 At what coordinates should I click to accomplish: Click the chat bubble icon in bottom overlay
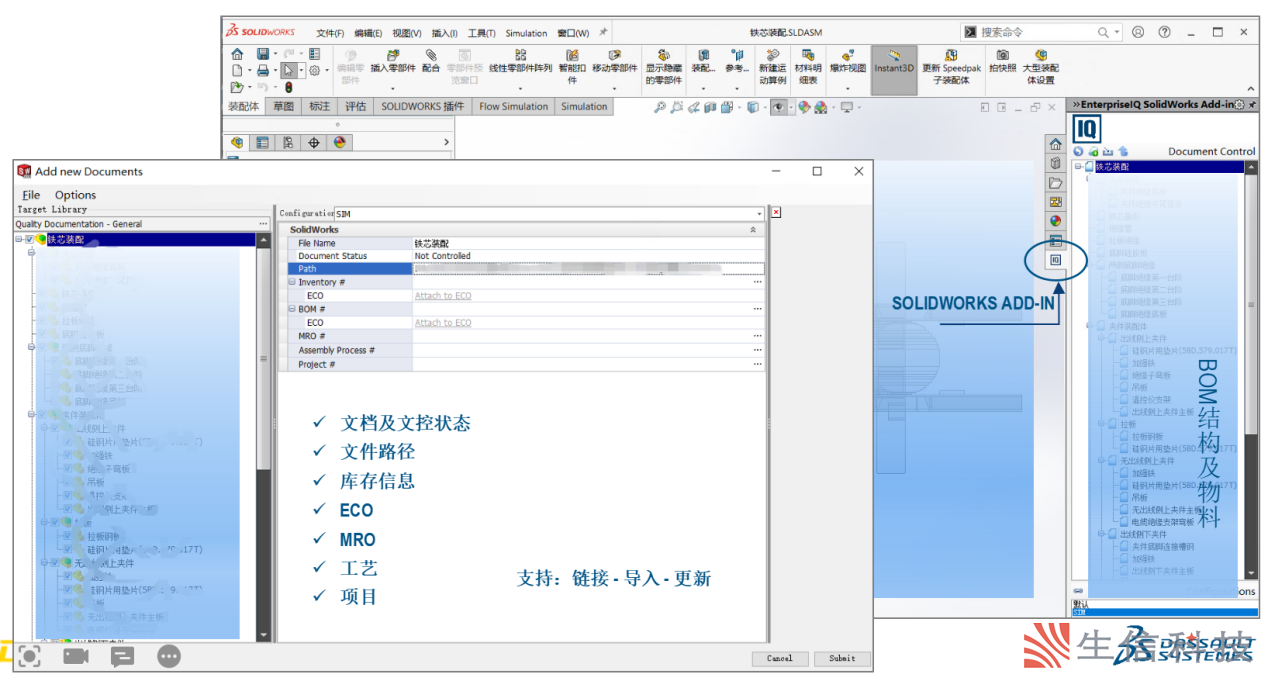tap(122, 656)
